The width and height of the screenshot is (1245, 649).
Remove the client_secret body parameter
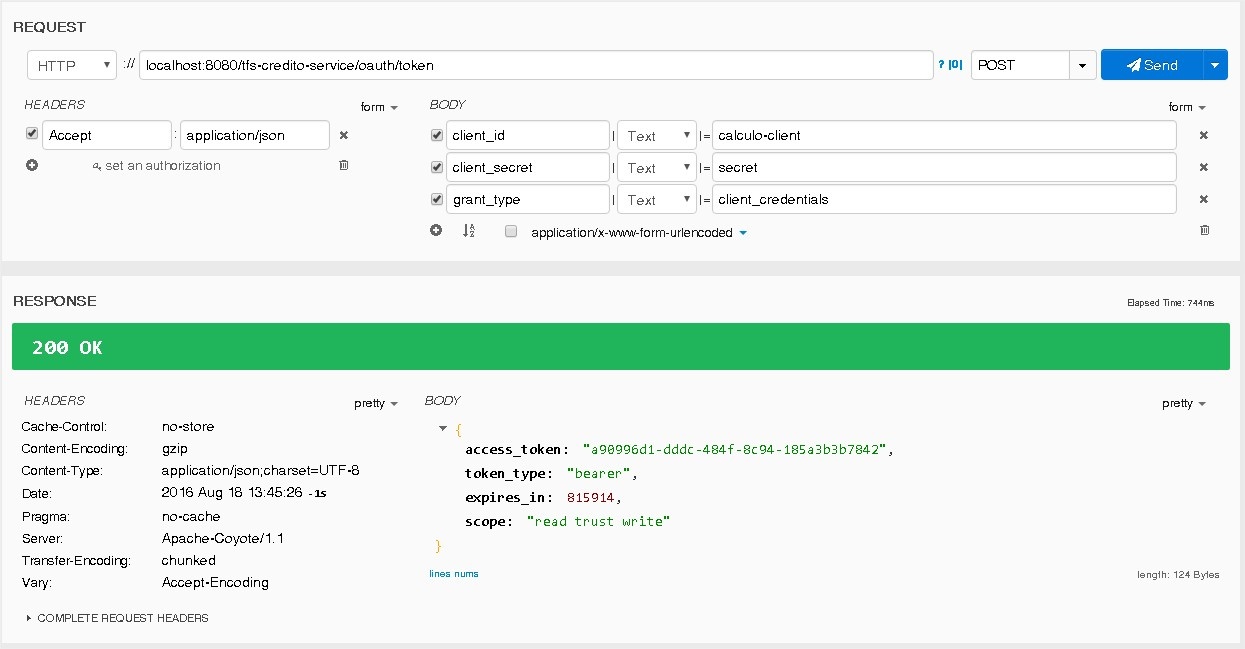(1204, 167)
